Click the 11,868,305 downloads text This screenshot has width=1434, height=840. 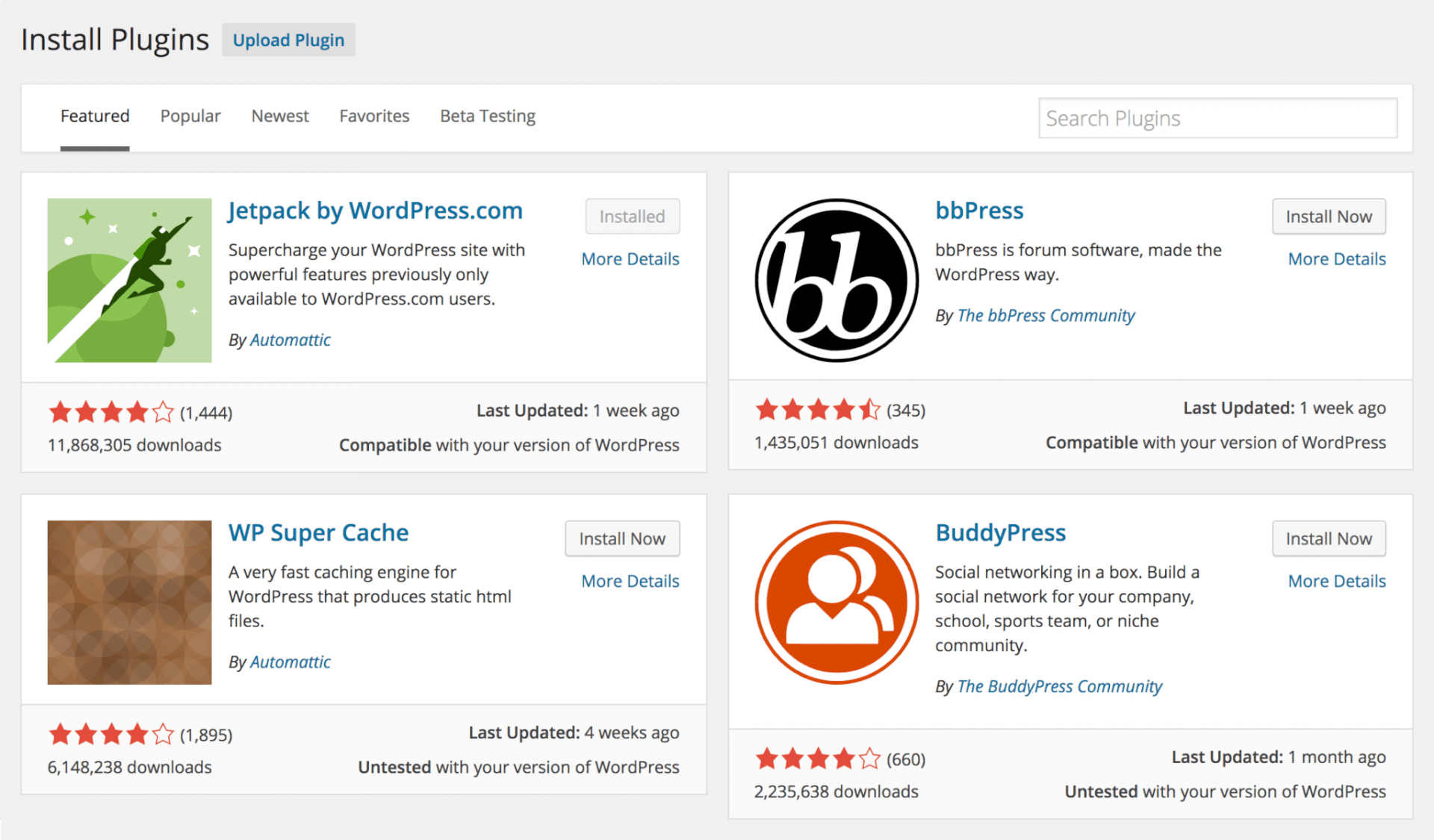pos(134,445)
